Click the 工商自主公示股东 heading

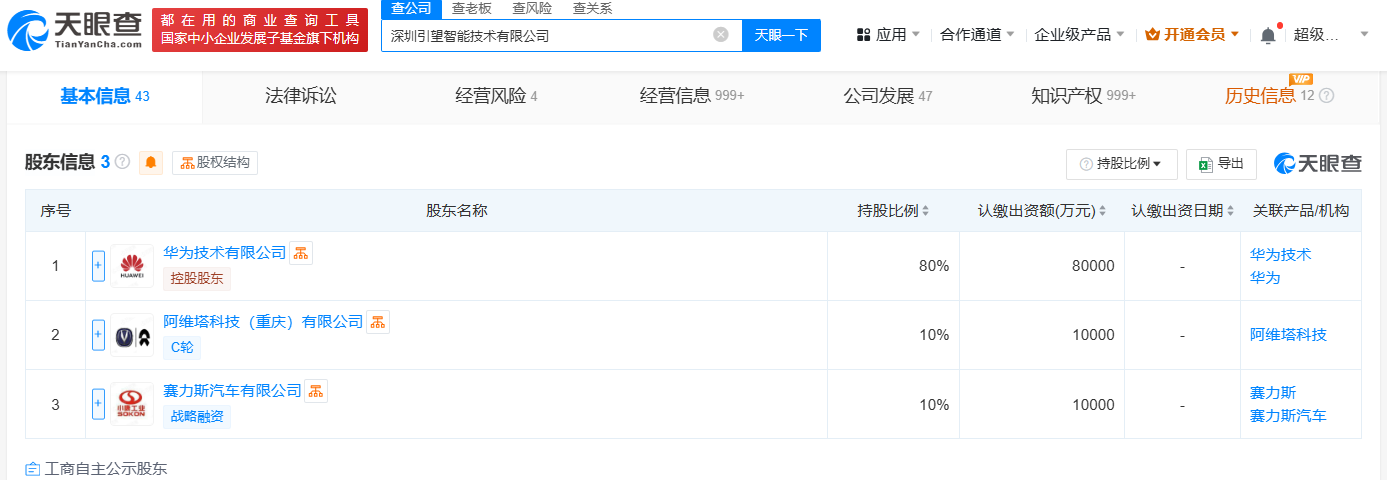pos(107,469)
